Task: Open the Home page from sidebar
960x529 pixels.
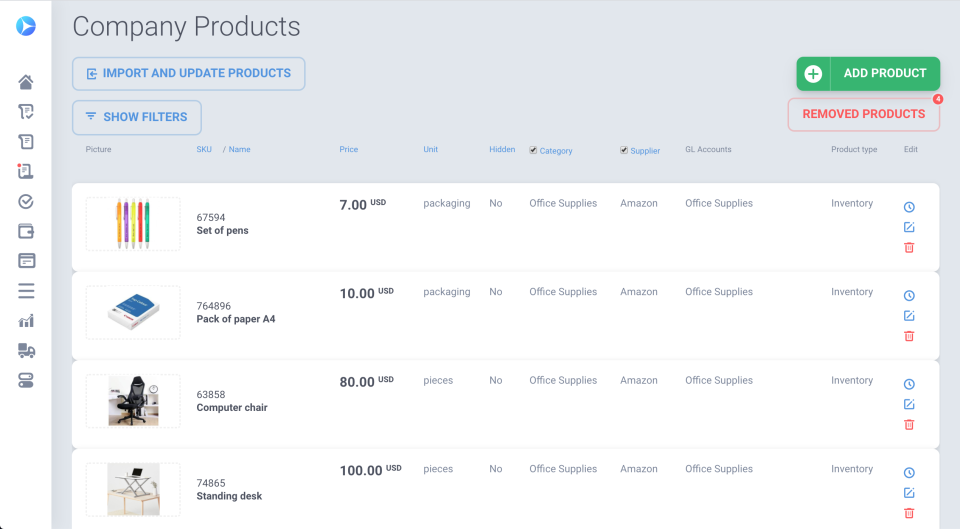Action: [x=26, y=82]
